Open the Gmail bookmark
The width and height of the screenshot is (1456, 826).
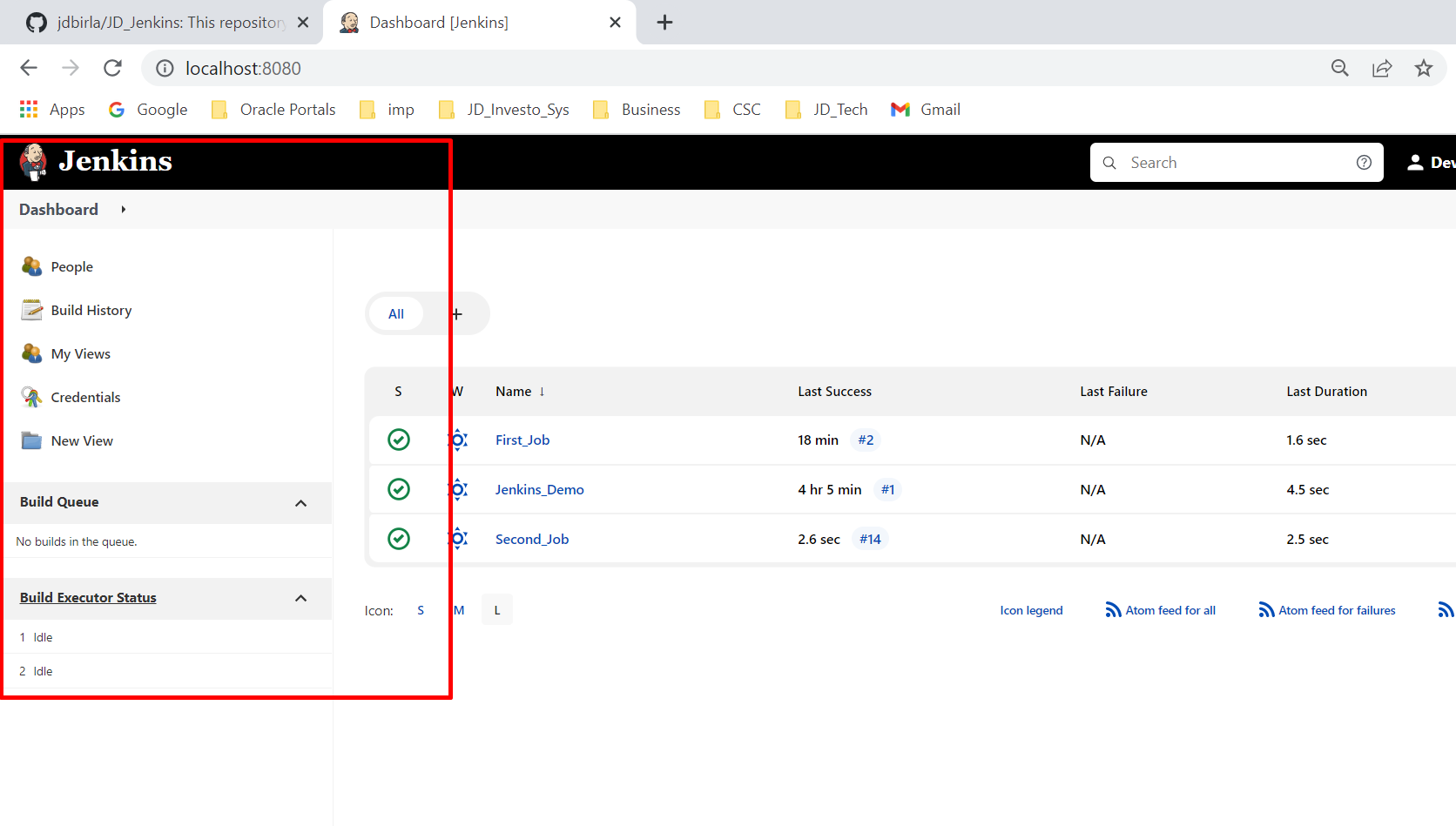[926, 110]
